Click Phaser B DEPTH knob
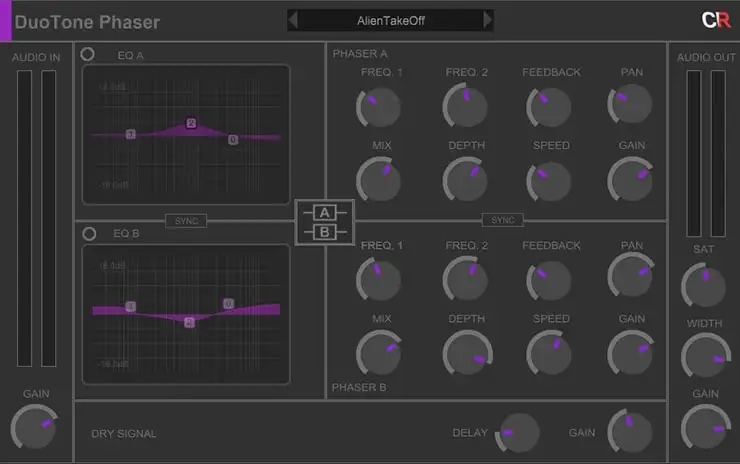740x464 pixels. click(467, 352)
